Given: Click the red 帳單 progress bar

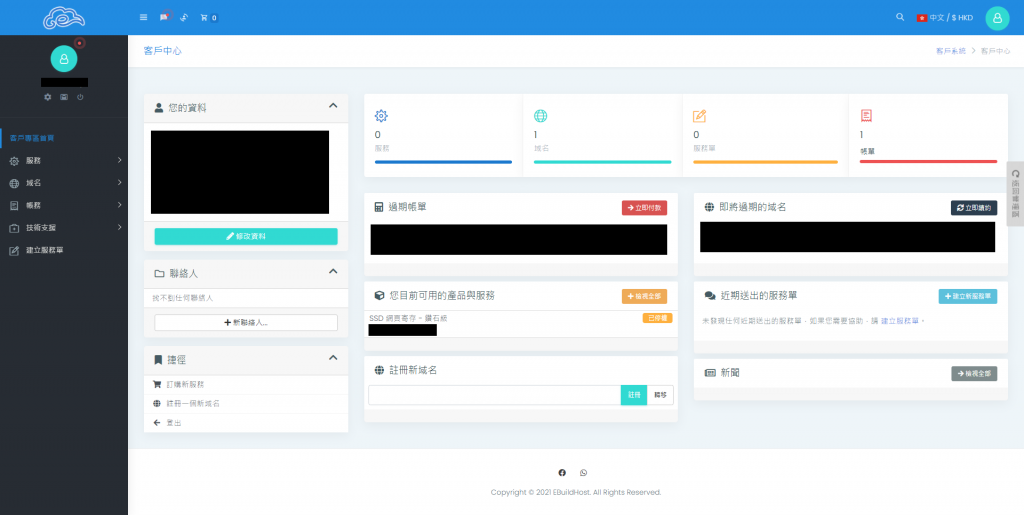Looking at the screenshot, I should point(928,162).
